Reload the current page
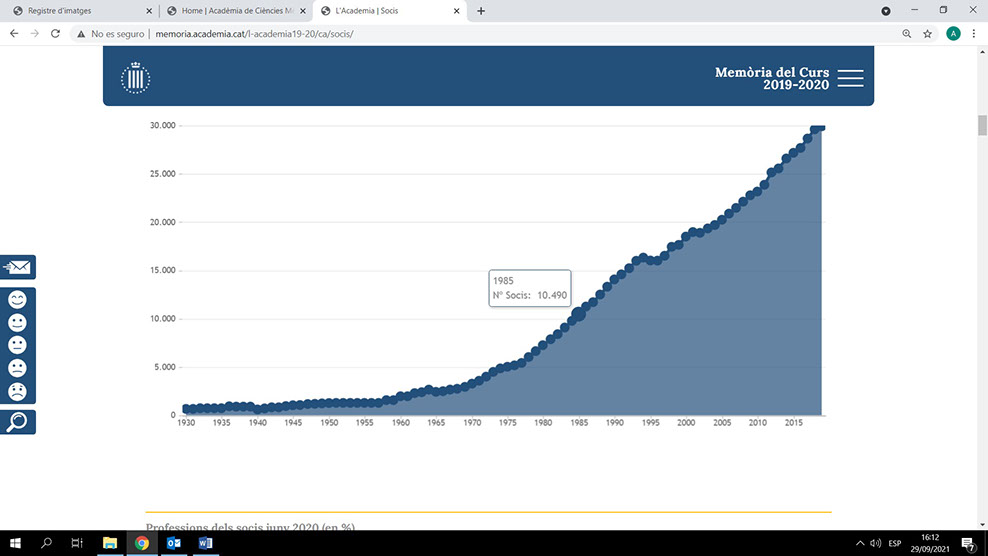The height and width of the screenshot is (556, 988). (x=55, y=33)
